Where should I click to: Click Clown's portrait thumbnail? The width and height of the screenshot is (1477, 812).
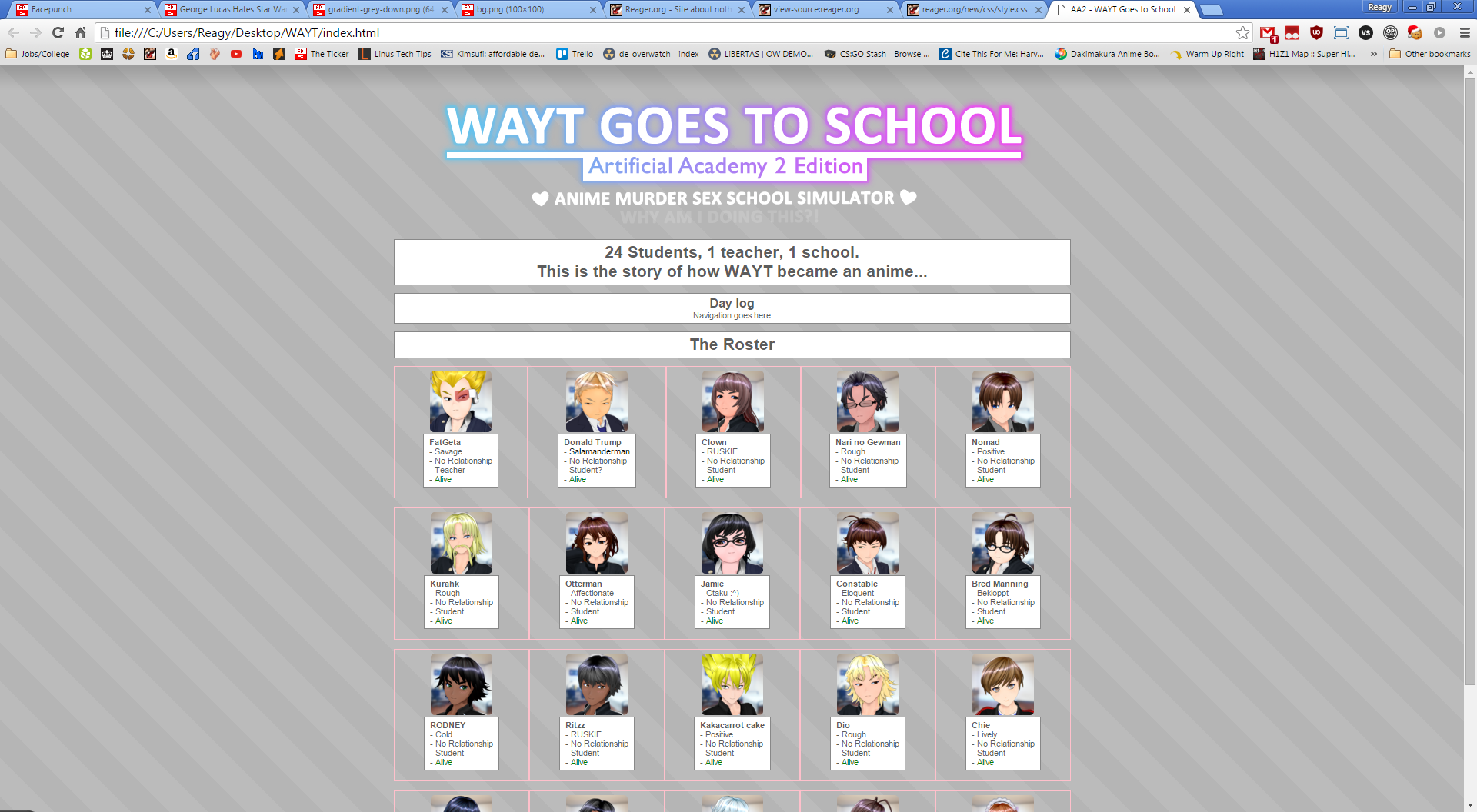point(733,401)
